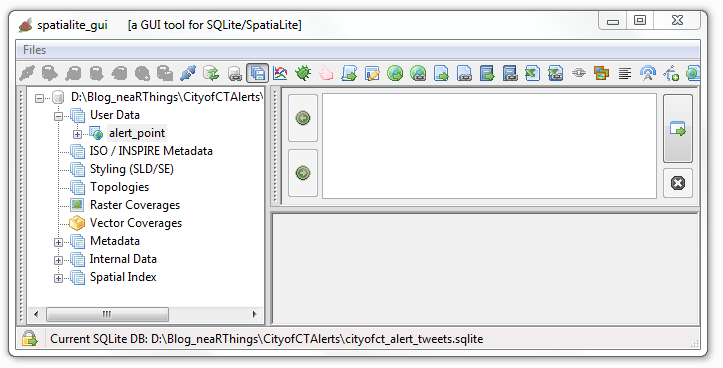Click the blue plug disconnect database icon
The height and width of the screenshot is (368, 723).
tap(188, 73)
